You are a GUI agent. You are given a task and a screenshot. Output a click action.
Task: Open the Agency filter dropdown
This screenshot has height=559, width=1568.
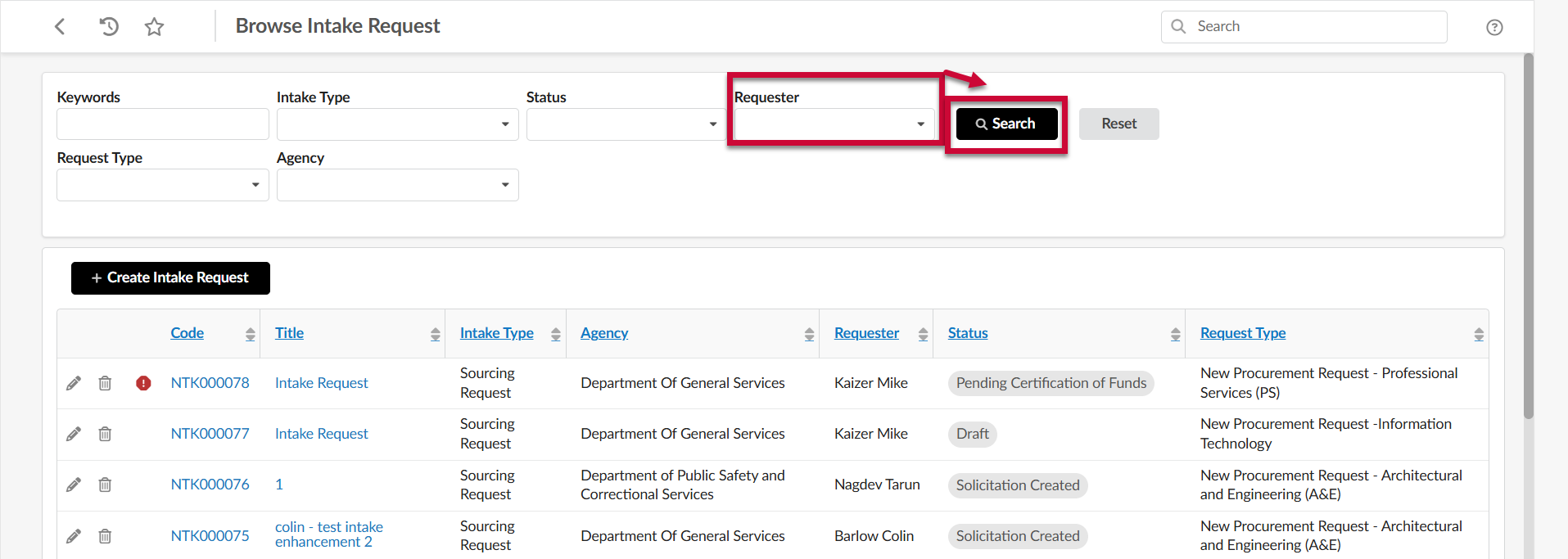pyautogui.click(x=398, y=185)
